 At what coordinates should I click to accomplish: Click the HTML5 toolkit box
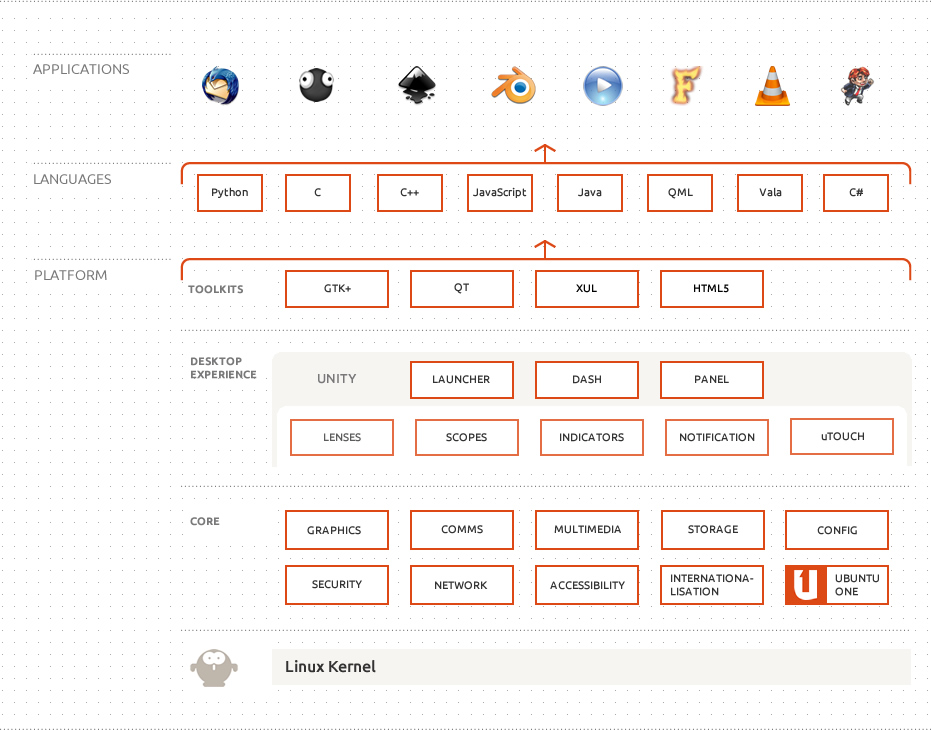tap(711, 289)
